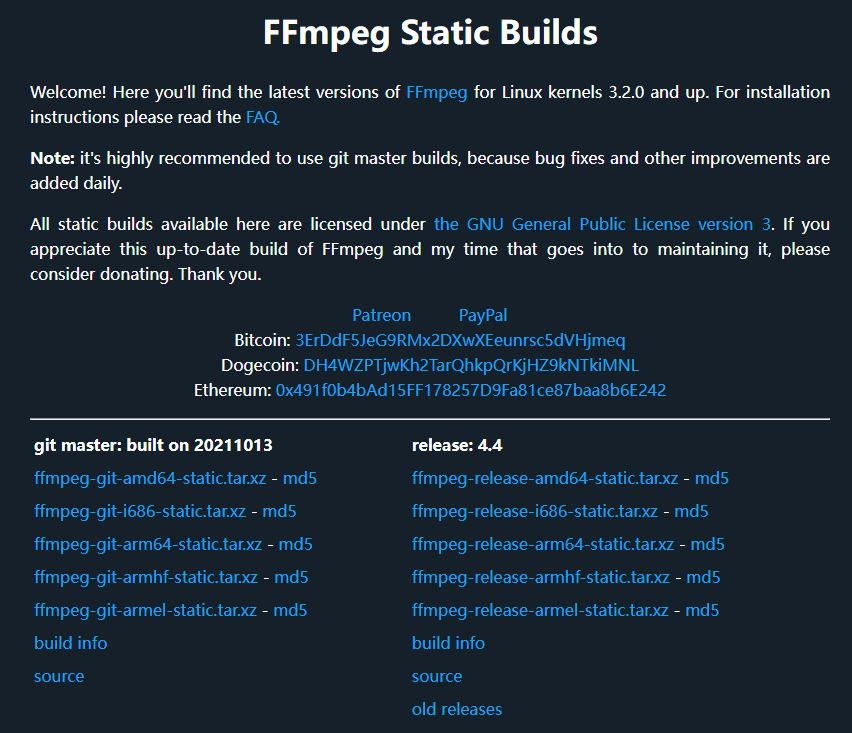Download ffmpeg-release-amd64-static.tar.xz
852x733 pixels.
tap(545, 478)
